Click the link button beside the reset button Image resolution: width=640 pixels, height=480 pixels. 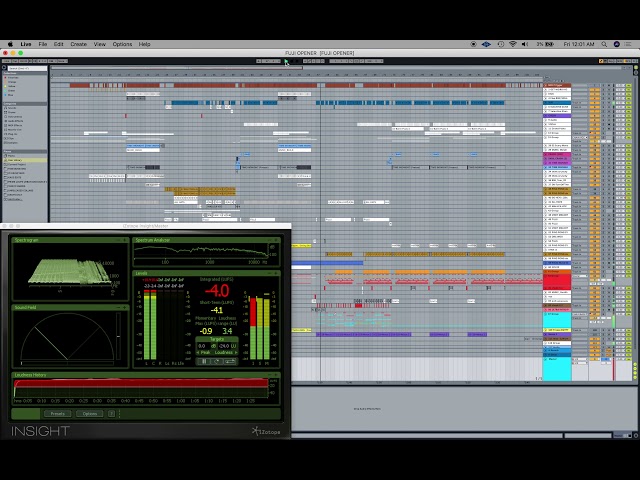(230, 362)
